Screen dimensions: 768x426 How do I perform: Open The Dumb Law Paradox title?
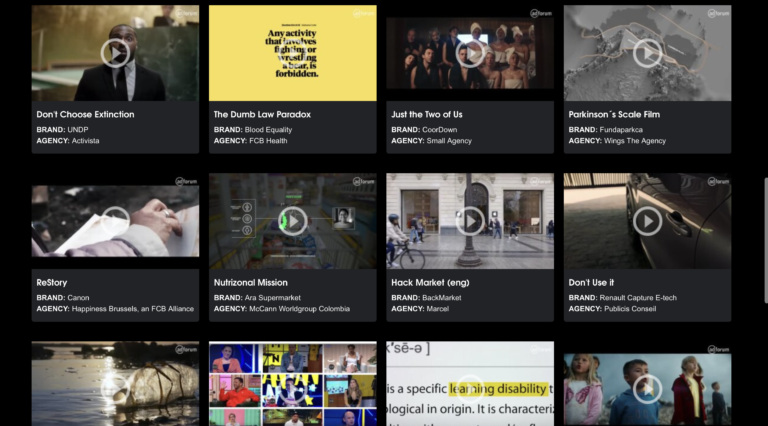[262, 115]
